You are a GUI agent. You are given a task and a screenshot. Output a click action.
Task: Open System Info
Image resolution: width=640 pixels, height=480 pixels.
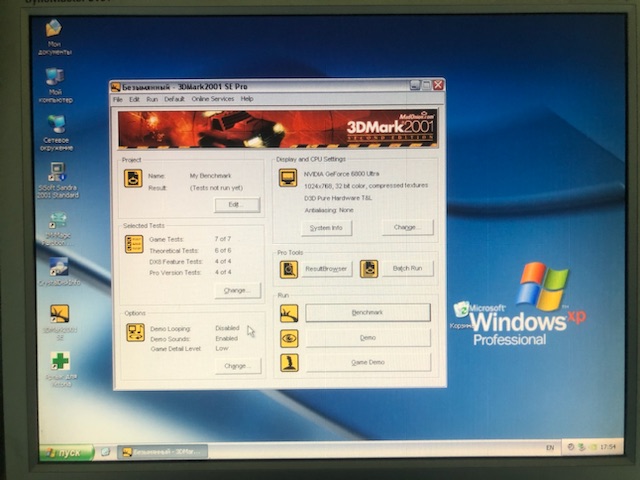tap(326, 228)
